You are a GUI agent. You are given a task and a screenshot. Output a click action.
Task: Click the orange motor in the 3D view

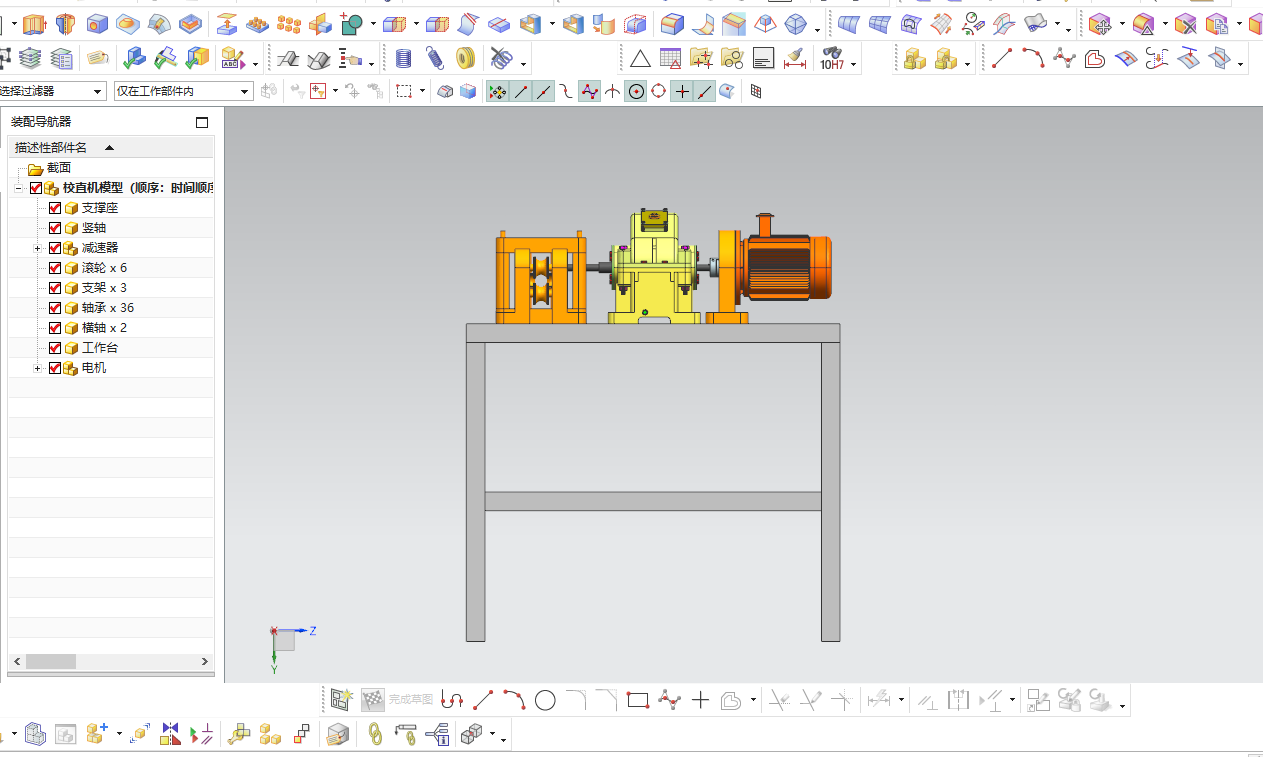pos(785,266)
